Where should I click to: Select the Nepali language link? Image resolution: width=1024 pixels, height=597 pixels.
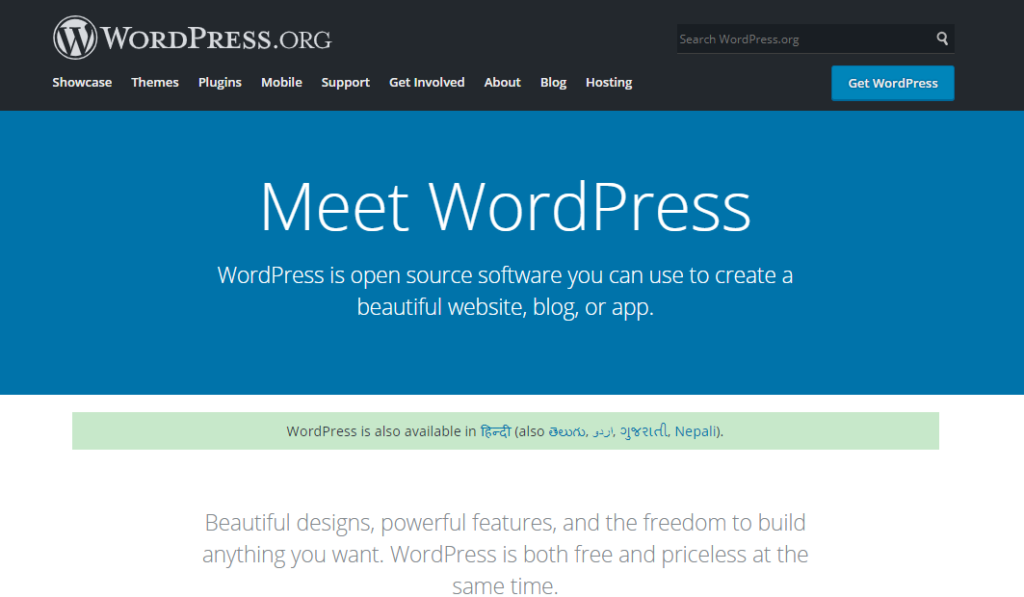point(695,431)
